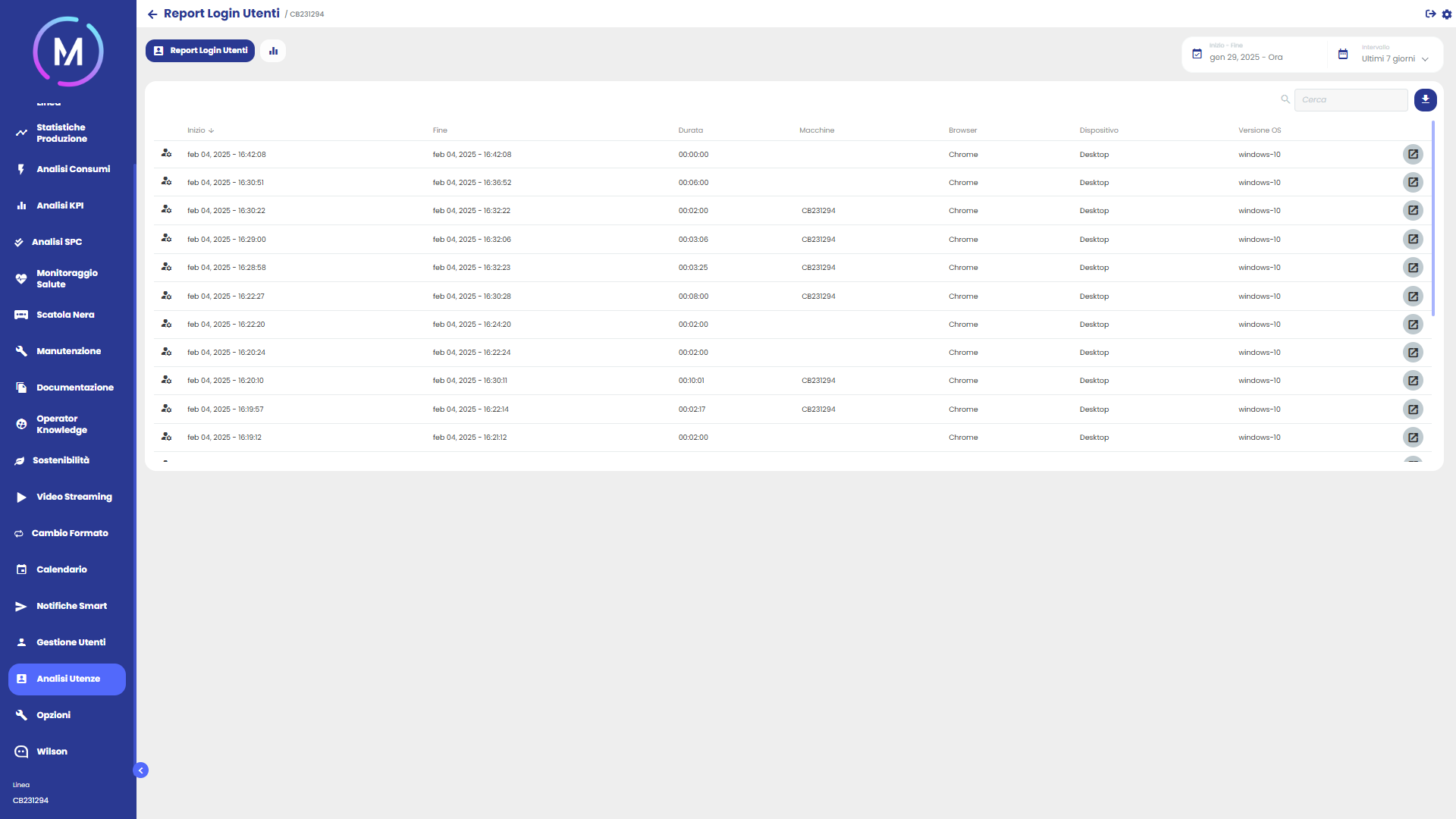This screenshot has width=1456, height=819.
Task: Open details of the 16:42:08 login row
Action: pos(1413,154)
